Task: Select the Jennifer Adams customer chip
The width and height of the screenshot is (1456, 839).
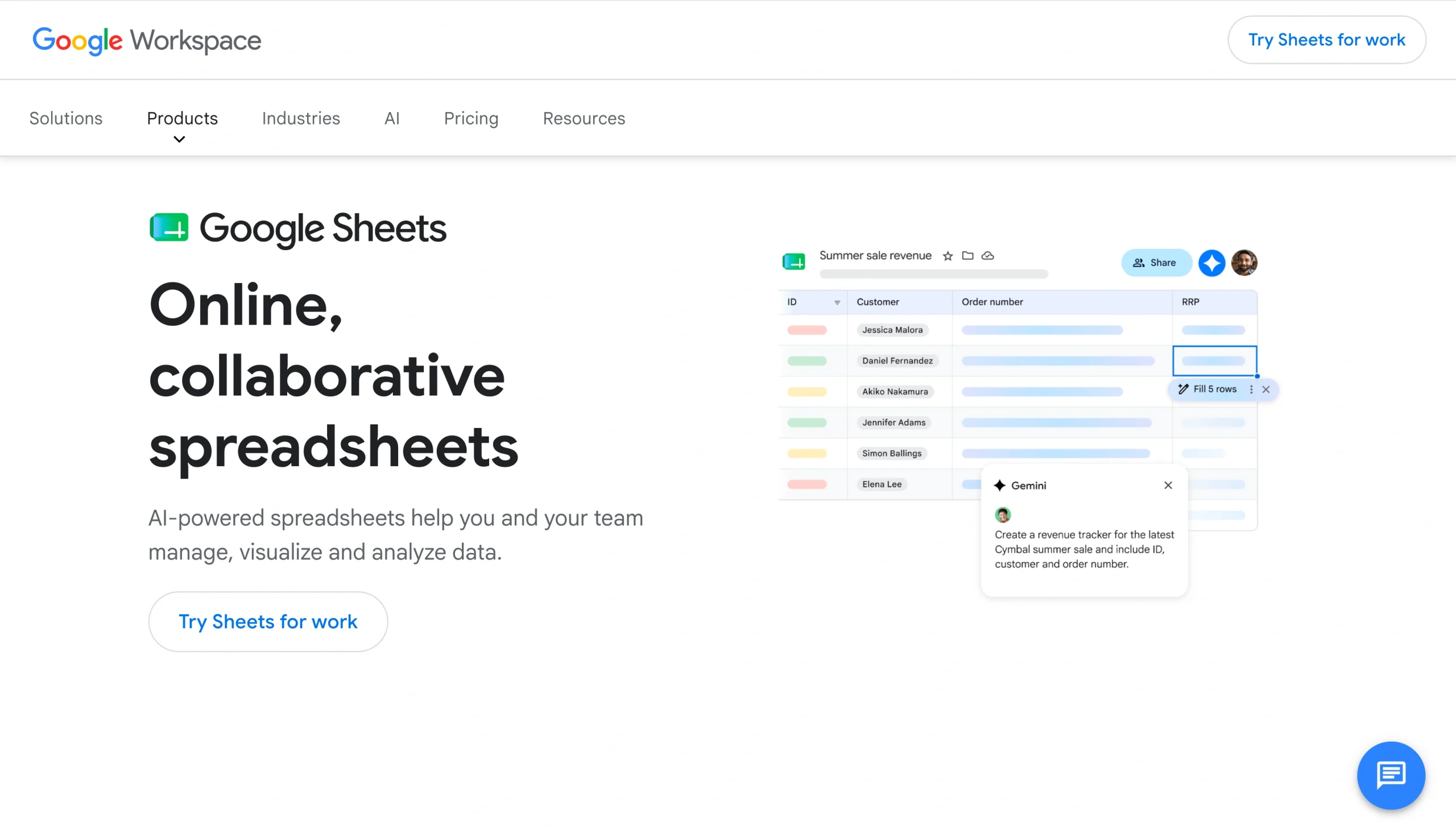Action: pyautogui.click(x=894, y=422)
